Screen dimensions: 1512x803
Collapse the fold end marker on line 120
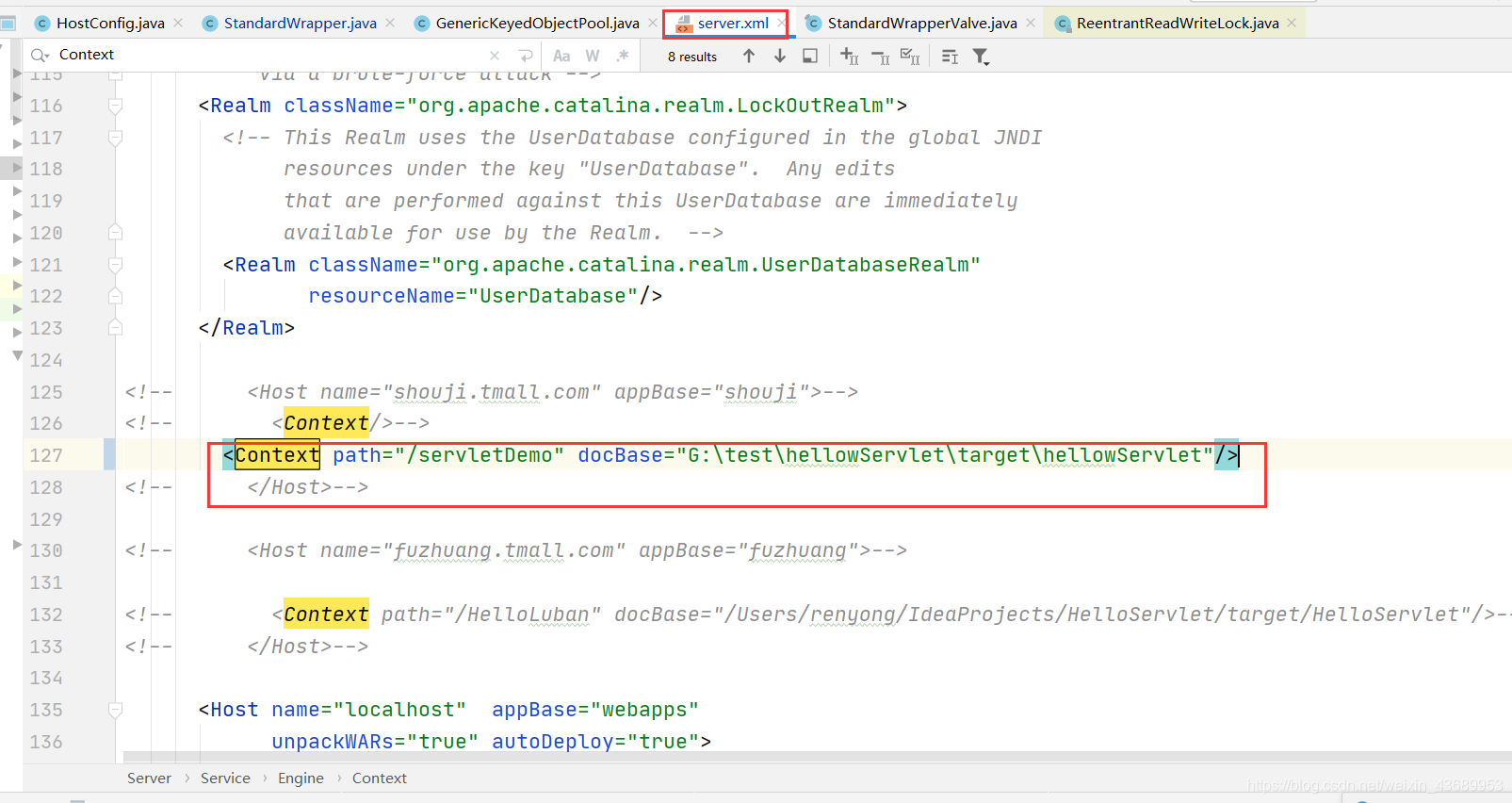[115, 232]
